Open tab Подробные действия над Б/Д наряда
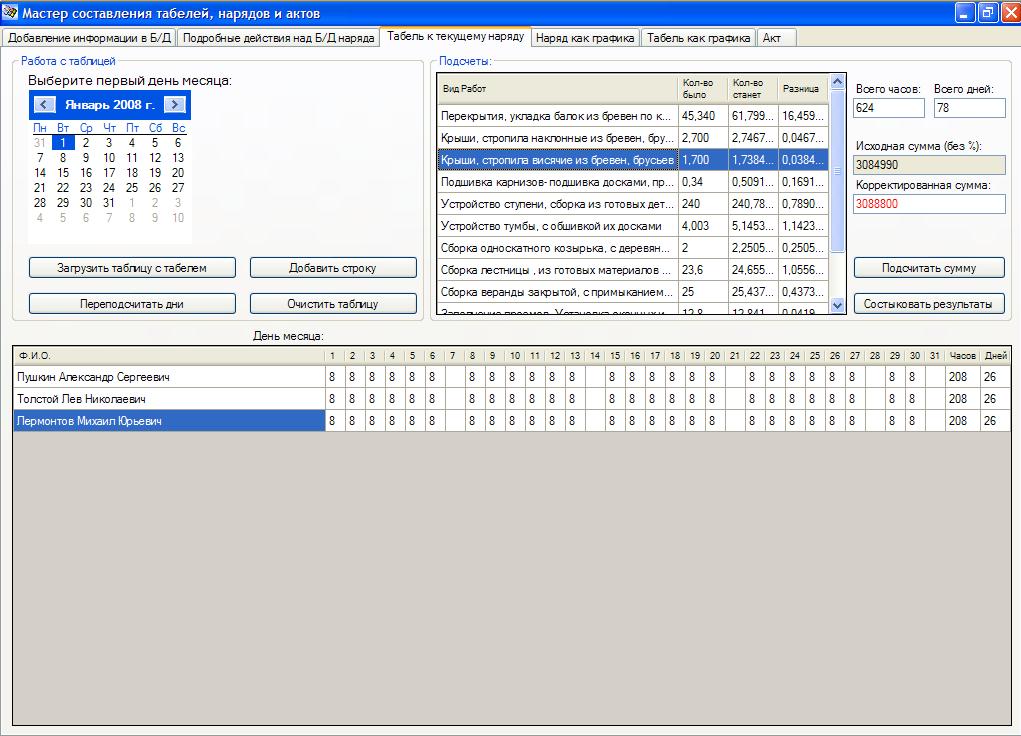This screenshot has height=736, width=1021. [x=279, y=38]
